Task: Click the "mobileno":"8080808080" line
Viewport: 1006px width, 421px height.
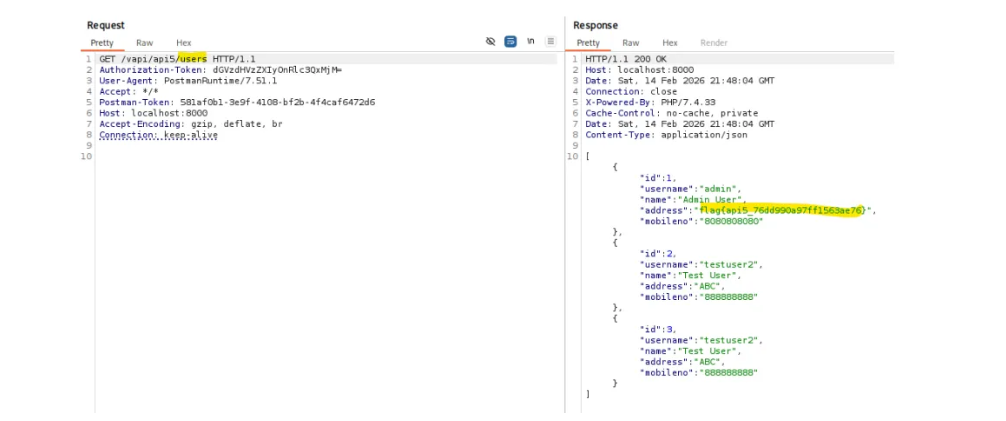Action: (x=701, y=221)
